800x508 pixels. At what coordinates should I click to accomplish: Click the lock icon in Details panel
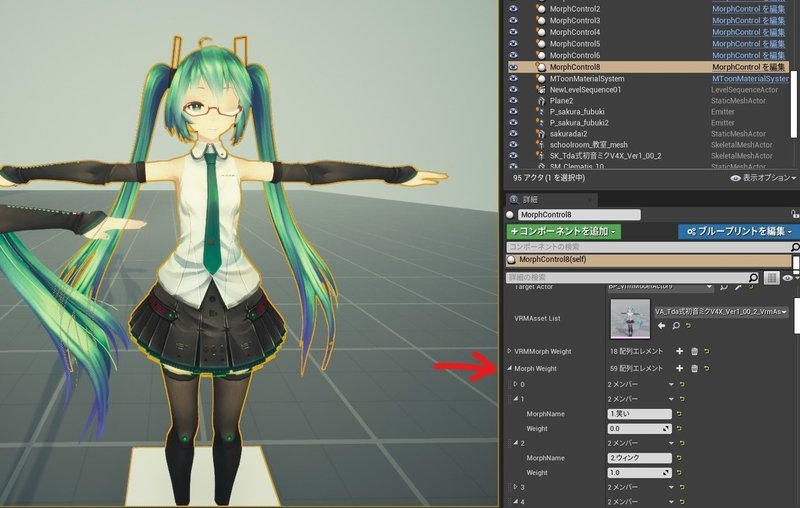[x=794, y=214]
